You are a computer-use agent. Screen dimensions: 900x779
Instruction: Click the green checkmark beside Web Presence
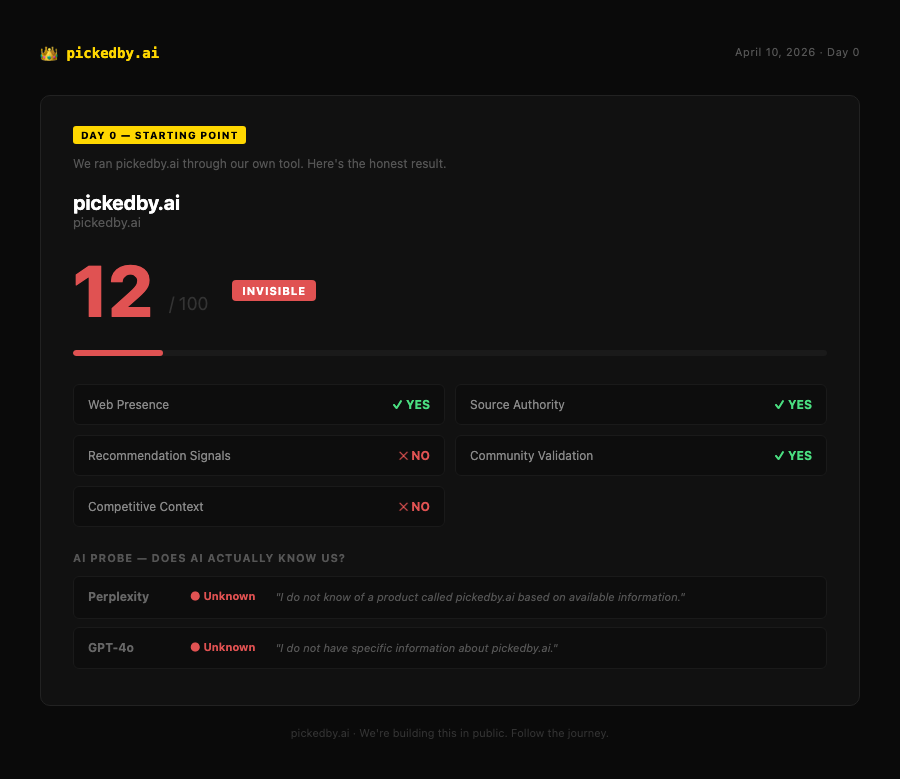click(x=397, y=404)
